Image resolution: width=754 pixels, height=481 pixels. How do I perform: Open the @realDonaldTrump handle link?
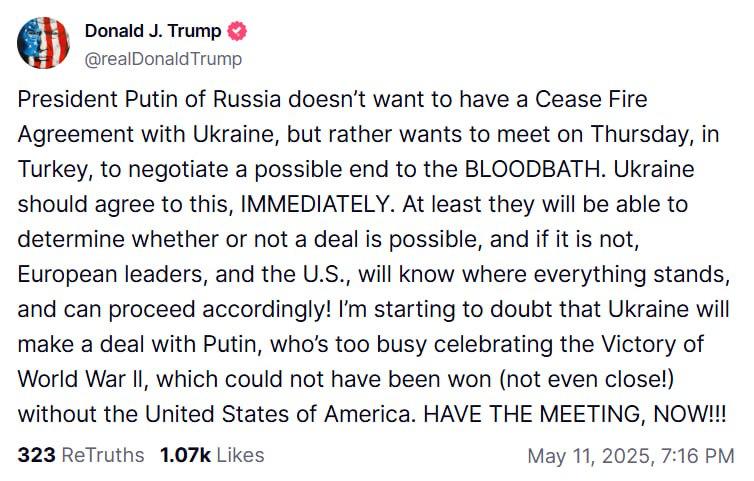pyautogui.click(x=163, y=59)
